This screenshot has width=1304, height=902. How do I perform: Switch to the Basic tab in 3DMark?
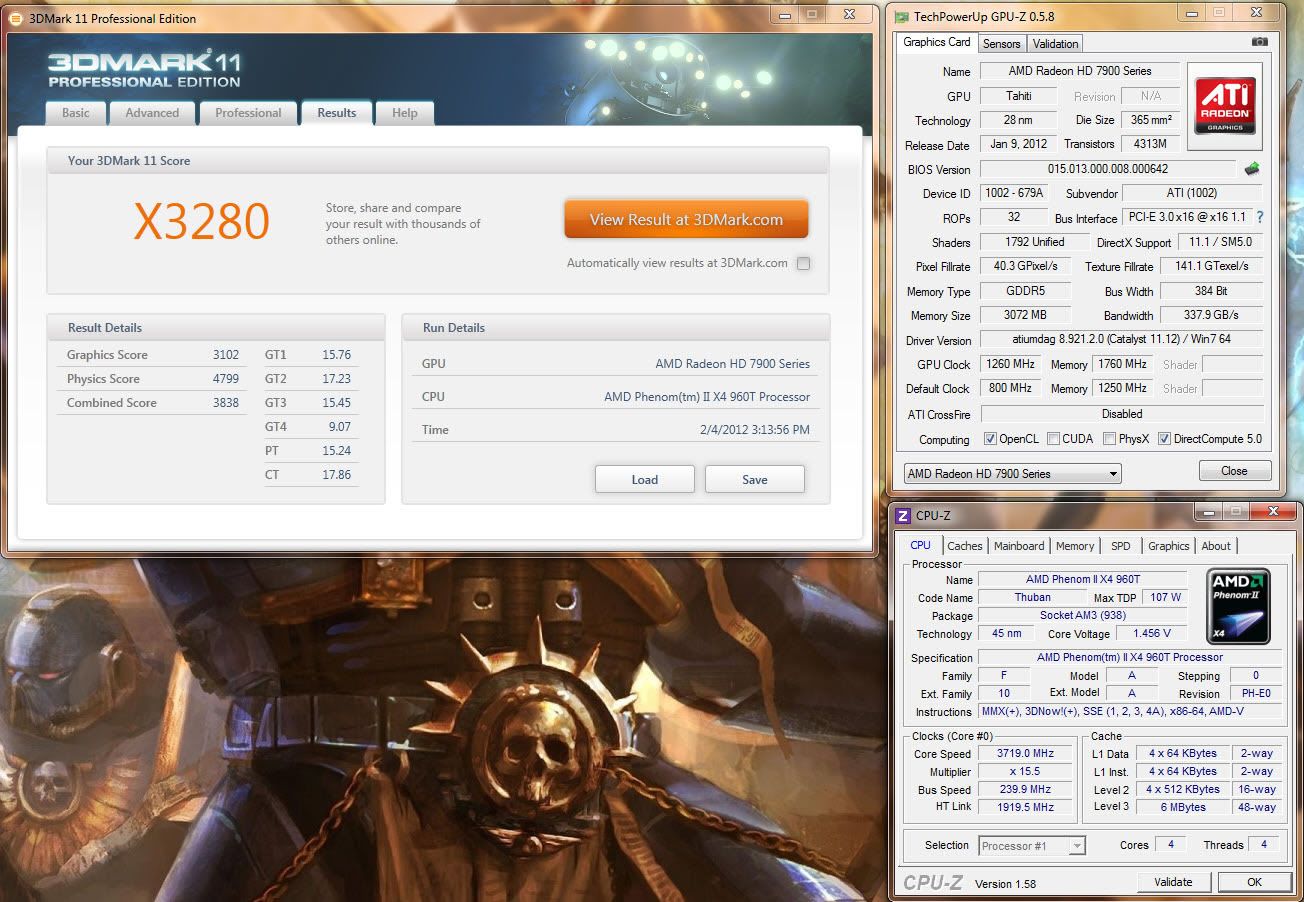pos(76,113)
